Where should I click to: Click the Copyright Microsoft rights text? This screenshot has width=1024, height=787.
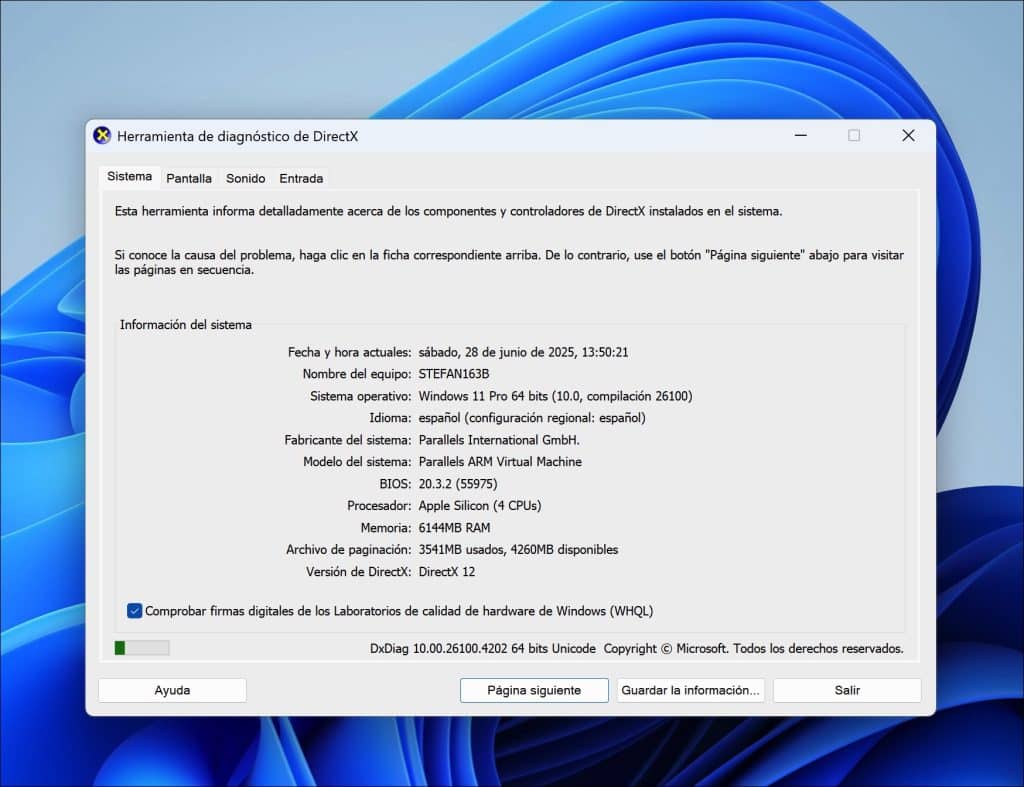(754, 649)
